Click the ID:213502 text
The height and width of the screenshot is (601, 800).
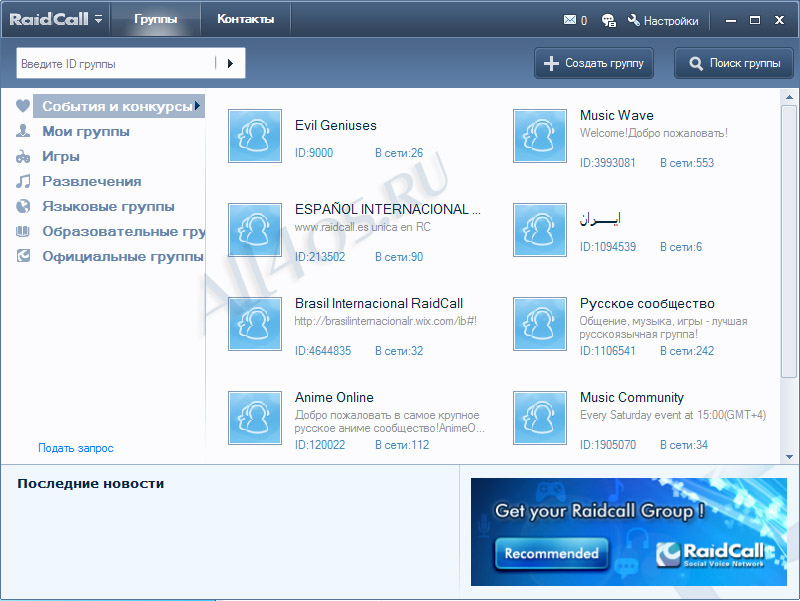320,257
